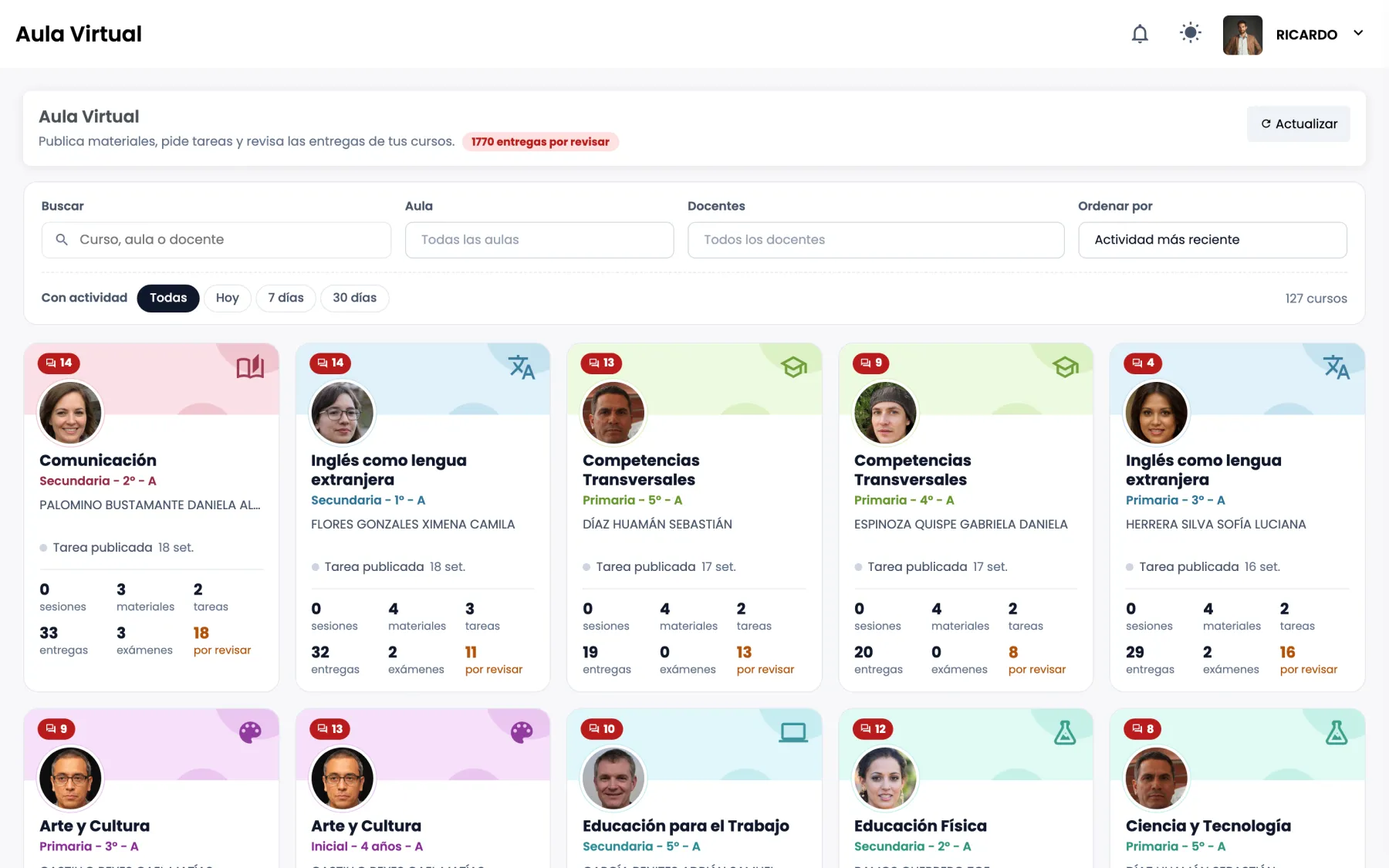Click translate icon on Primaria 3° Inglés card
The height and width of the screenshot is (868, 1389).
tap(1337, 367)
